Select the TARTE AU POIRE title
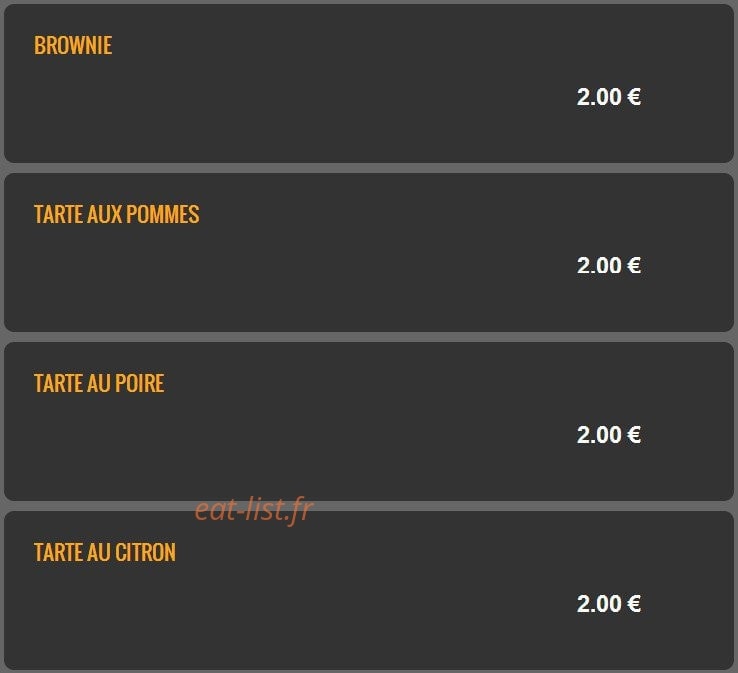The width and height of the screenshot is (738, 673). (x=99, y=383)
